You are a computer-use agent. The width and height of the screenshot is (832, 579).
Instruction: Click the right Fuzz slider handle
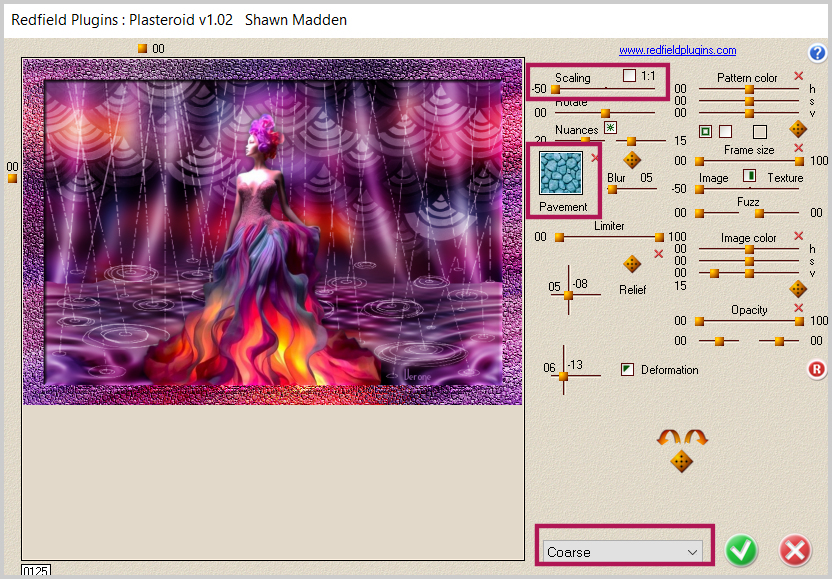(x=759, y=213)
